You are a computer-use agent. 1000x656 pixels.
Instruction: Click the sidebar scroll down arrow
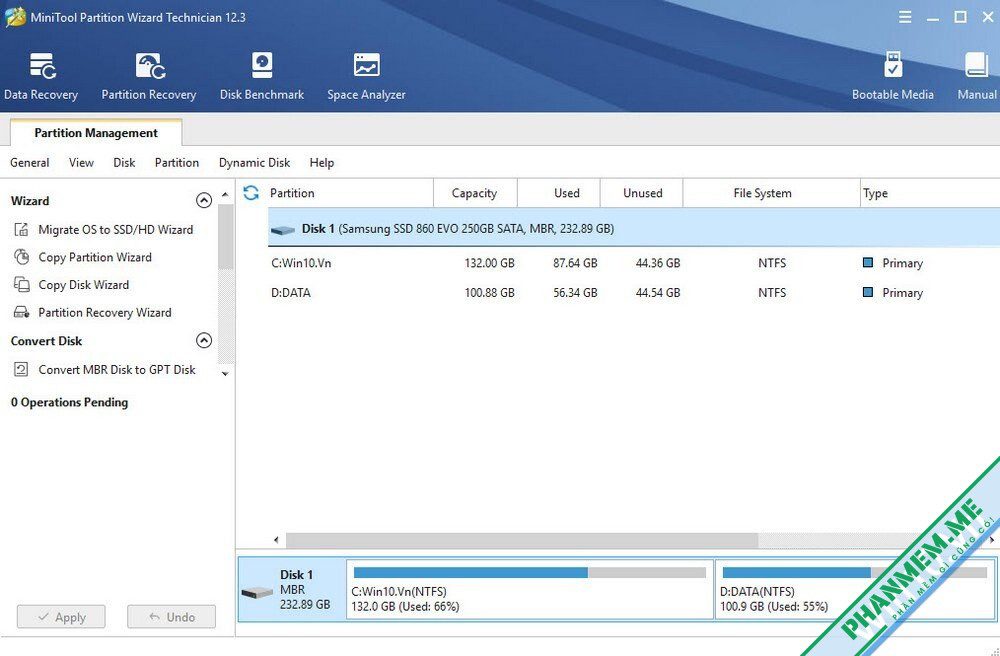pos(225,374)
